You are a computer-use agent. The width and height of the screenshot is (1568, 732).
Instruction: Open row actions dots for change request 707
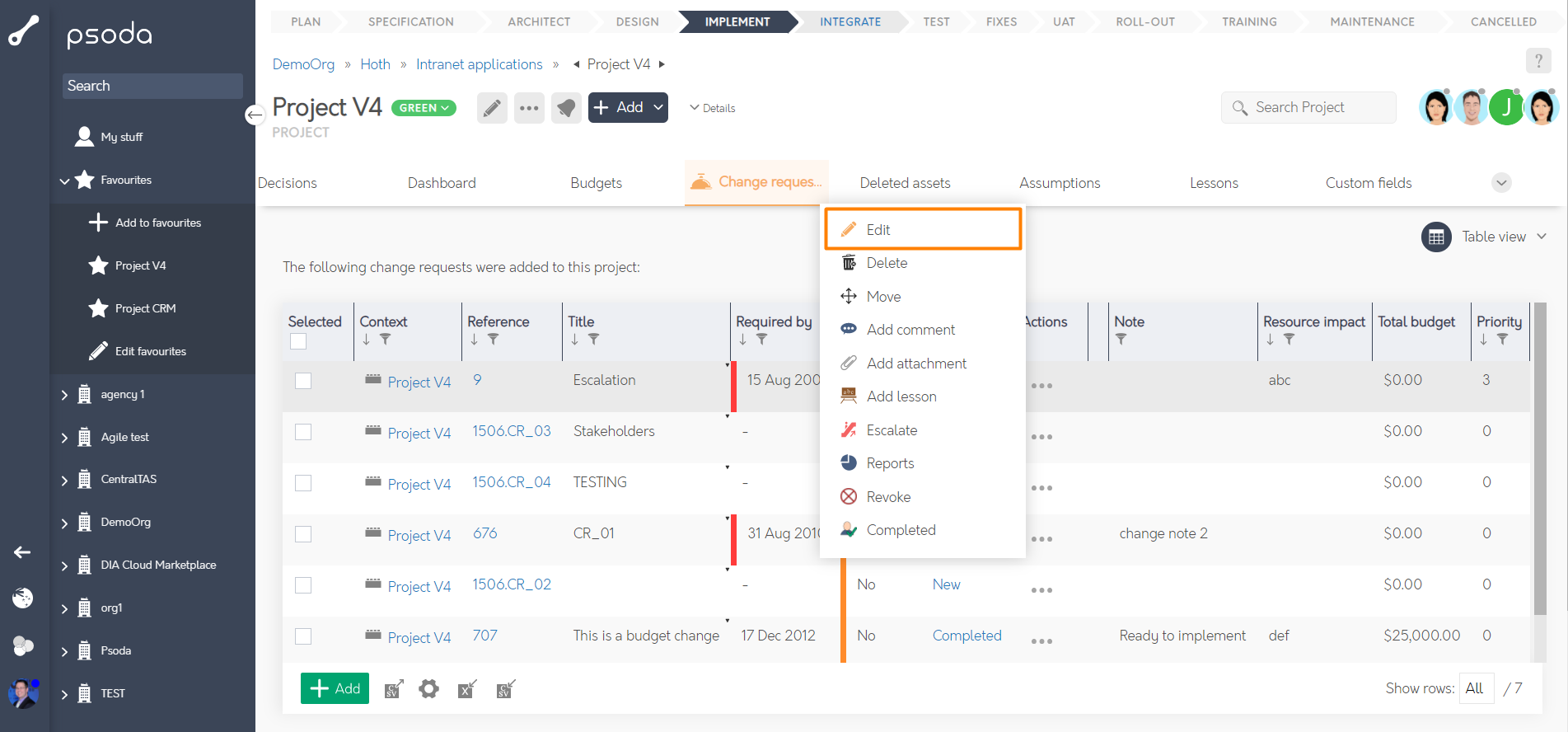pos(1041,641)
